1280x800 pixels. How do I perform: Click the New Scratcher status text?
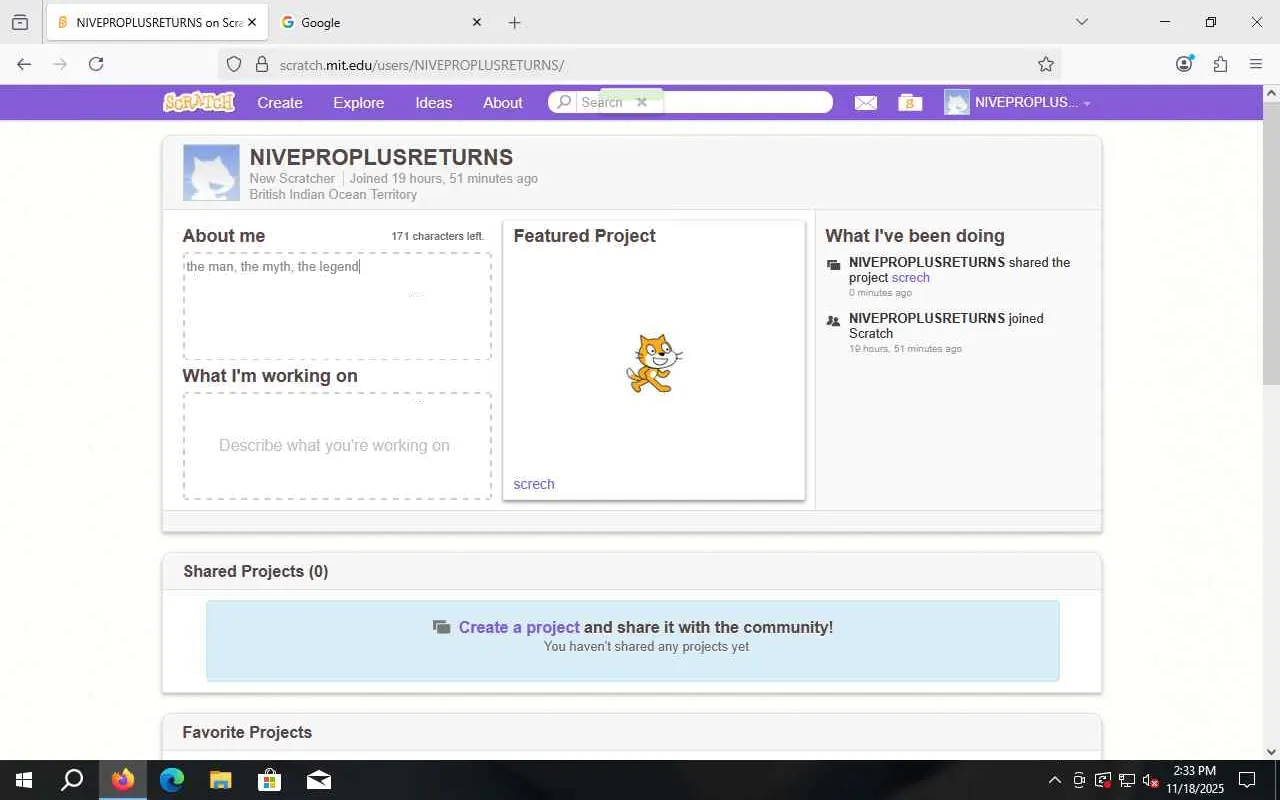[x=292, y=178]
